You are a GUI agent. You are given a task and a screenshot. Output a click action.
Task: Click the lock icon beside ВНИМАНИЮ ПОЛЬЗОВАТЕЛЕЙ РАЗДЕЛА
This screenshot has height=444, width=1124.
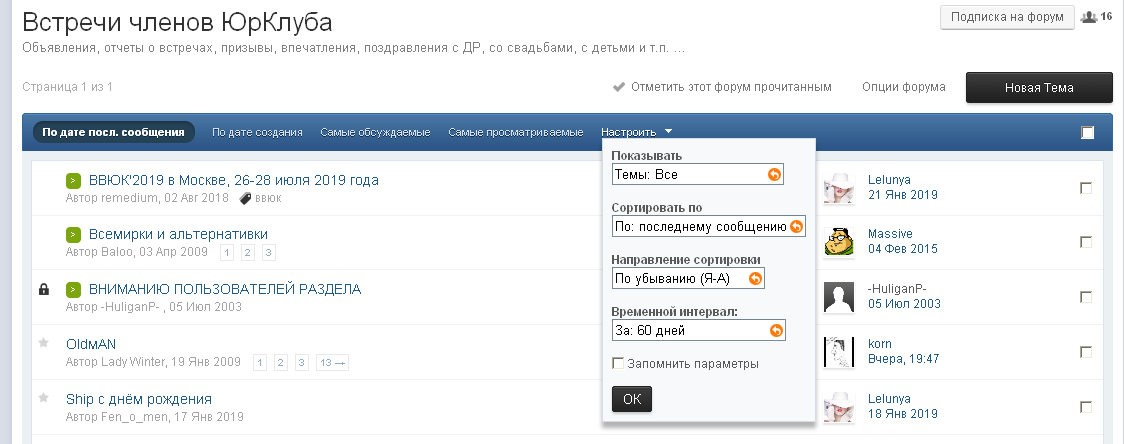point(43,289)
